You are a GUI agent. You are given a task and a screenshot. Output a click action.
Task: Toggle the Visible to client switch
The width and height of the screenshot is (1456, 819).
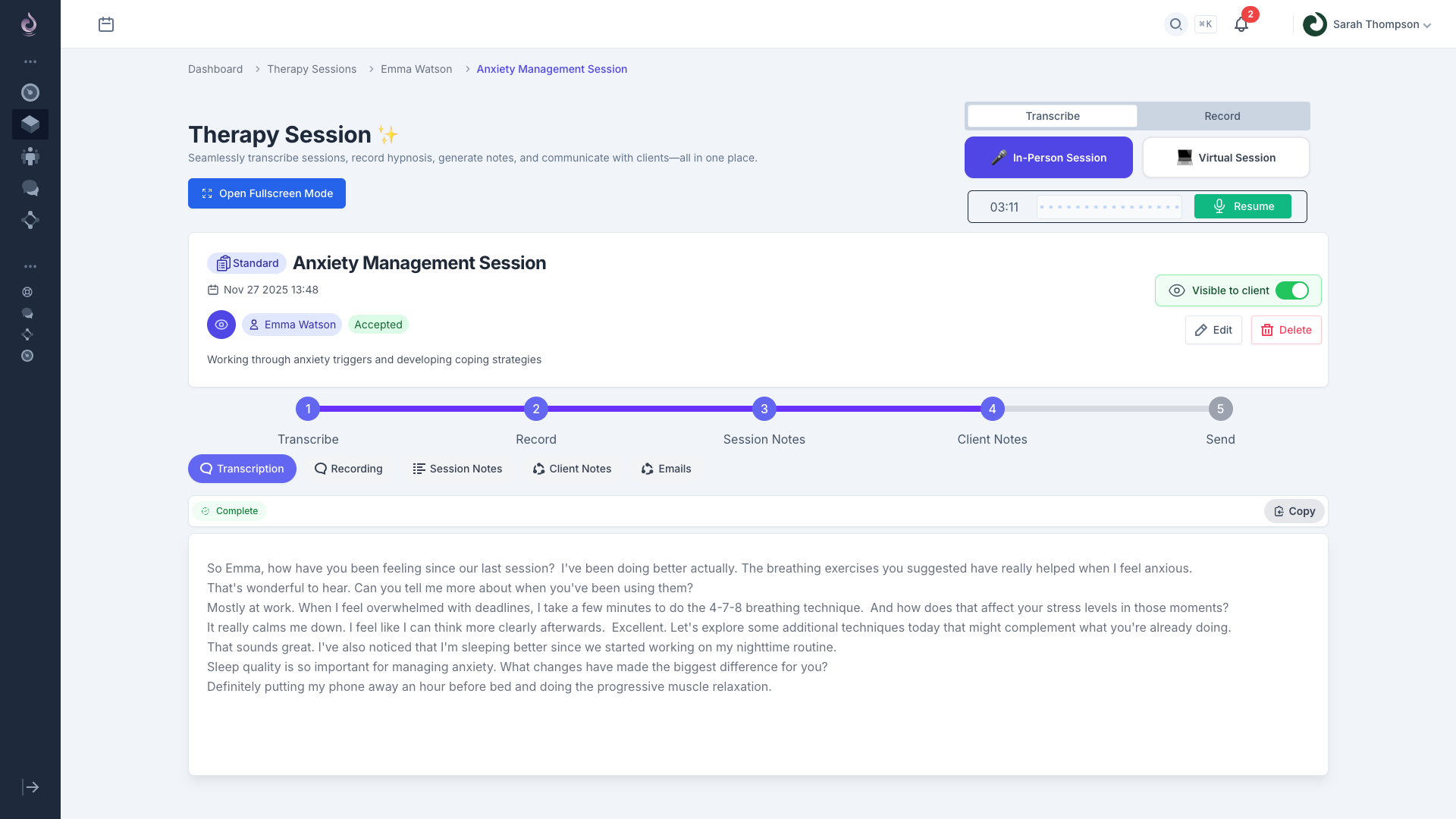coord(1291,290)
